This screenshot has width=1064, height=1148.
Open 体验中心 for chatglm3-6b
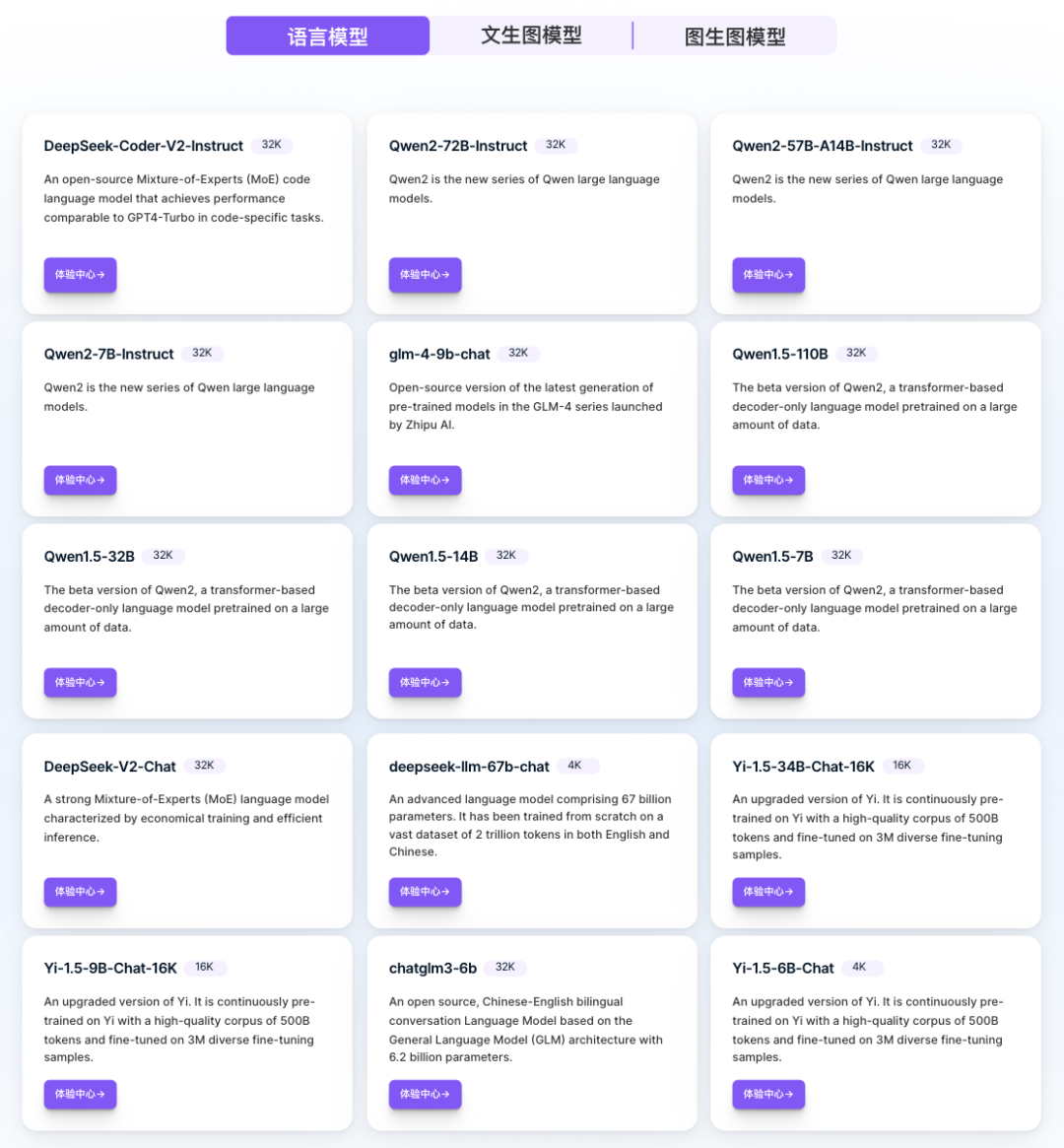(425, 1094)
